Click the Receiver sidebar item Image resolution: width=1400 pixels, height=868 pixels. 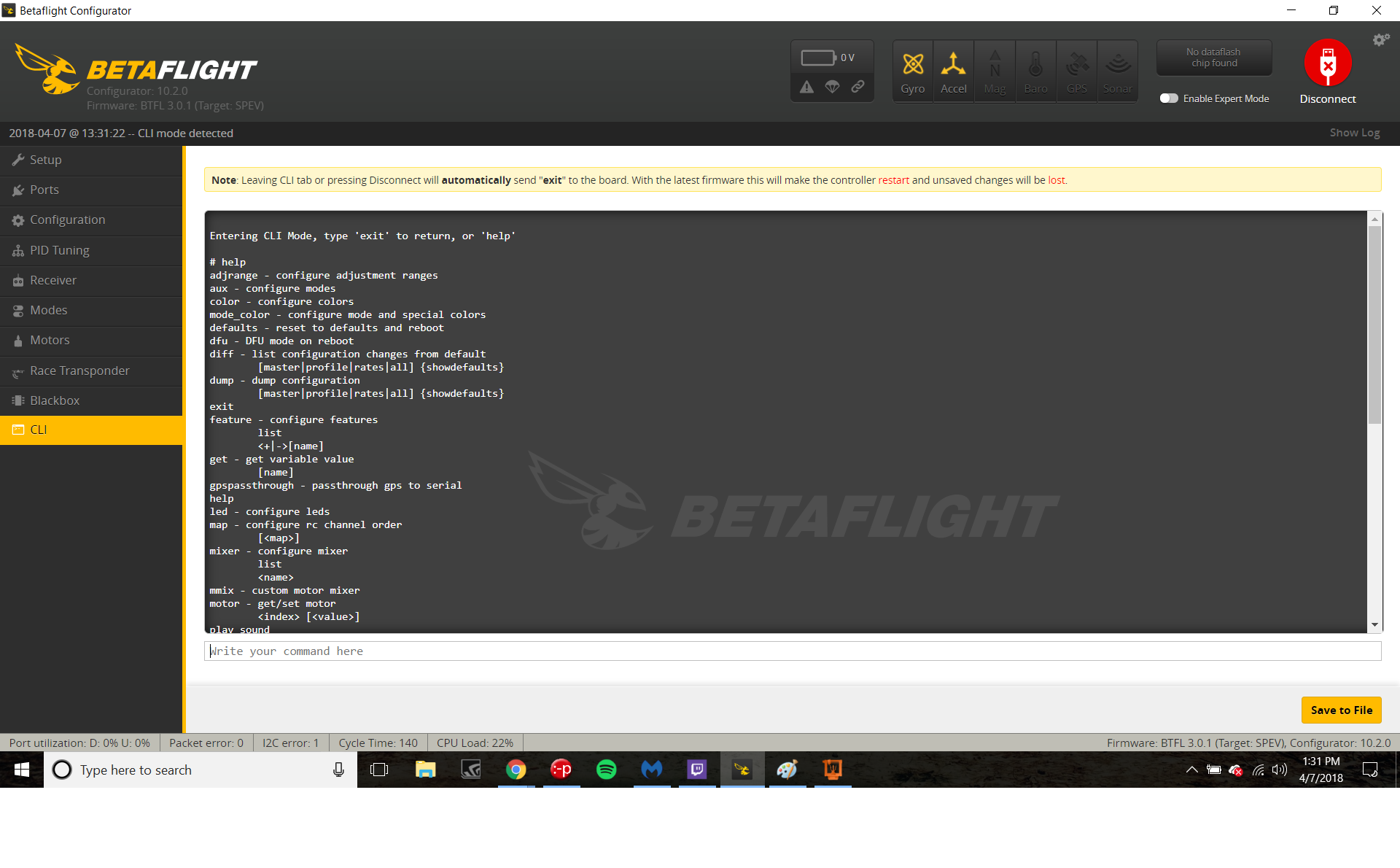(53, 279)
